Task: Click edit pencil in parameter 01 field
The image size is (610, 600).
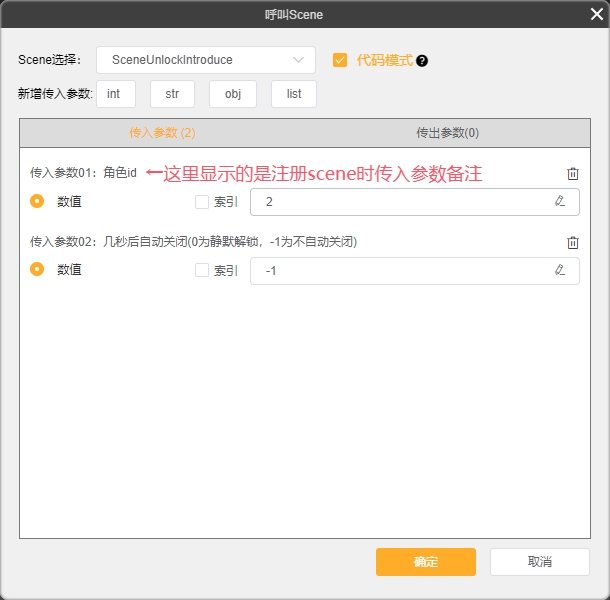Action: click(559, 202)
